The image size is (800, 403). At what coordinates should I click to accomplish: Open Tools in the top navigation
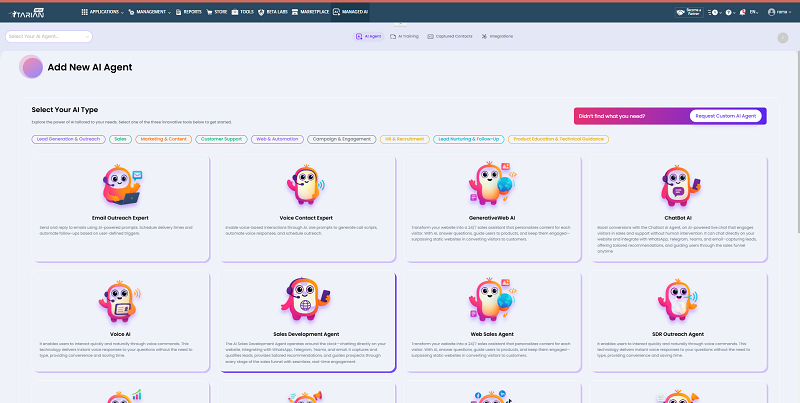(x=242, y=12)
